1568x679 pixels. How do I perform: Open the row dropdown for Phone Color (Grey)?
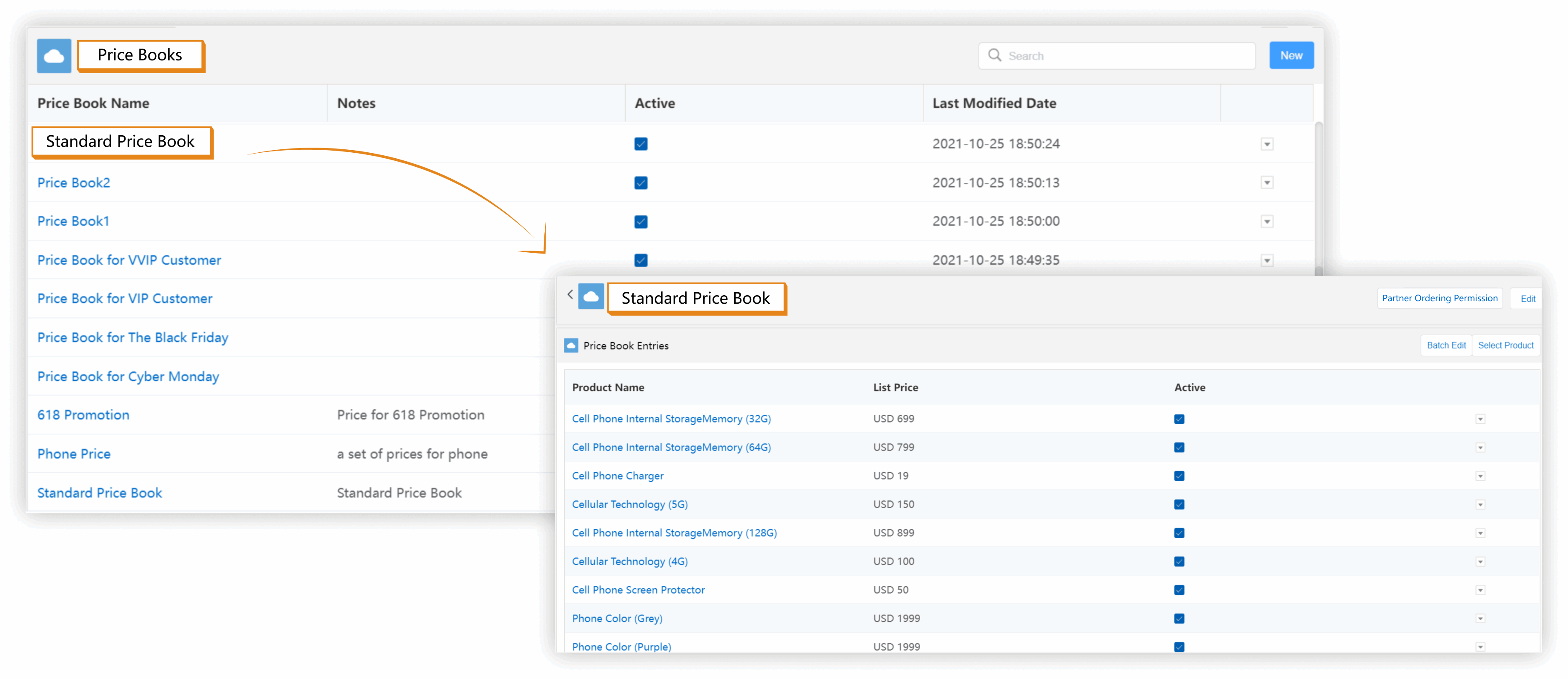click(1480, 618)
